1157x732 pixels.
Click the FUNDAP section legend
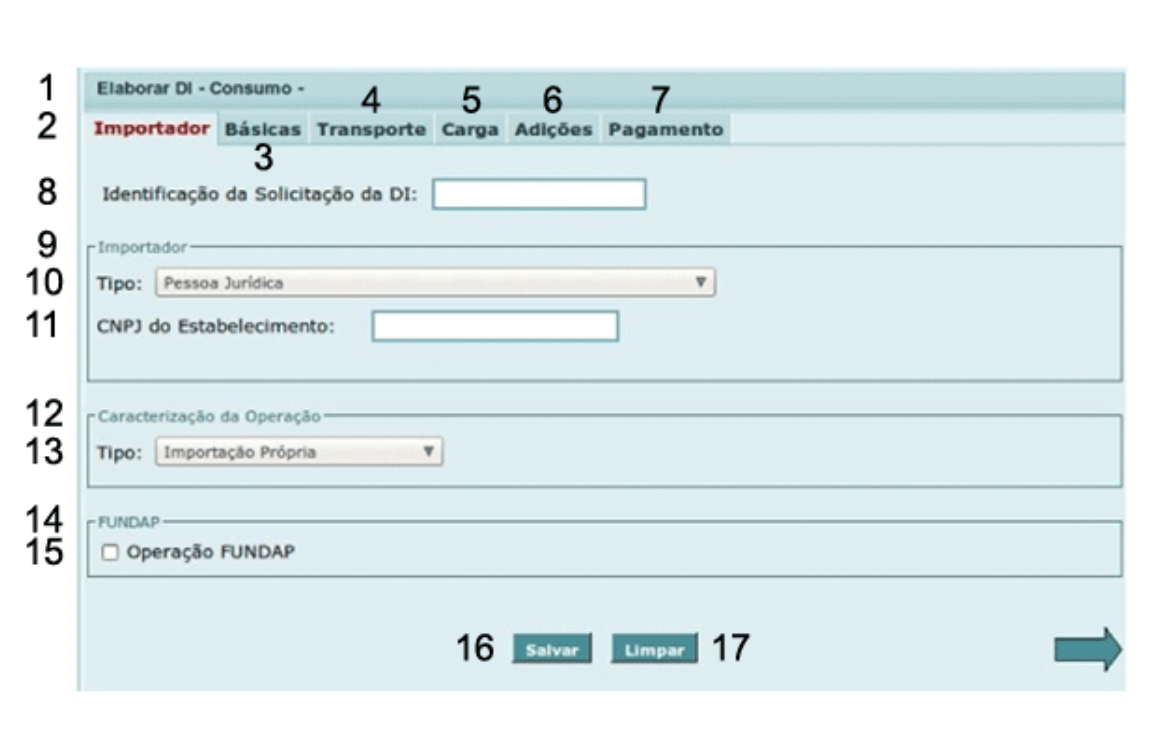(x=128, y=521)
